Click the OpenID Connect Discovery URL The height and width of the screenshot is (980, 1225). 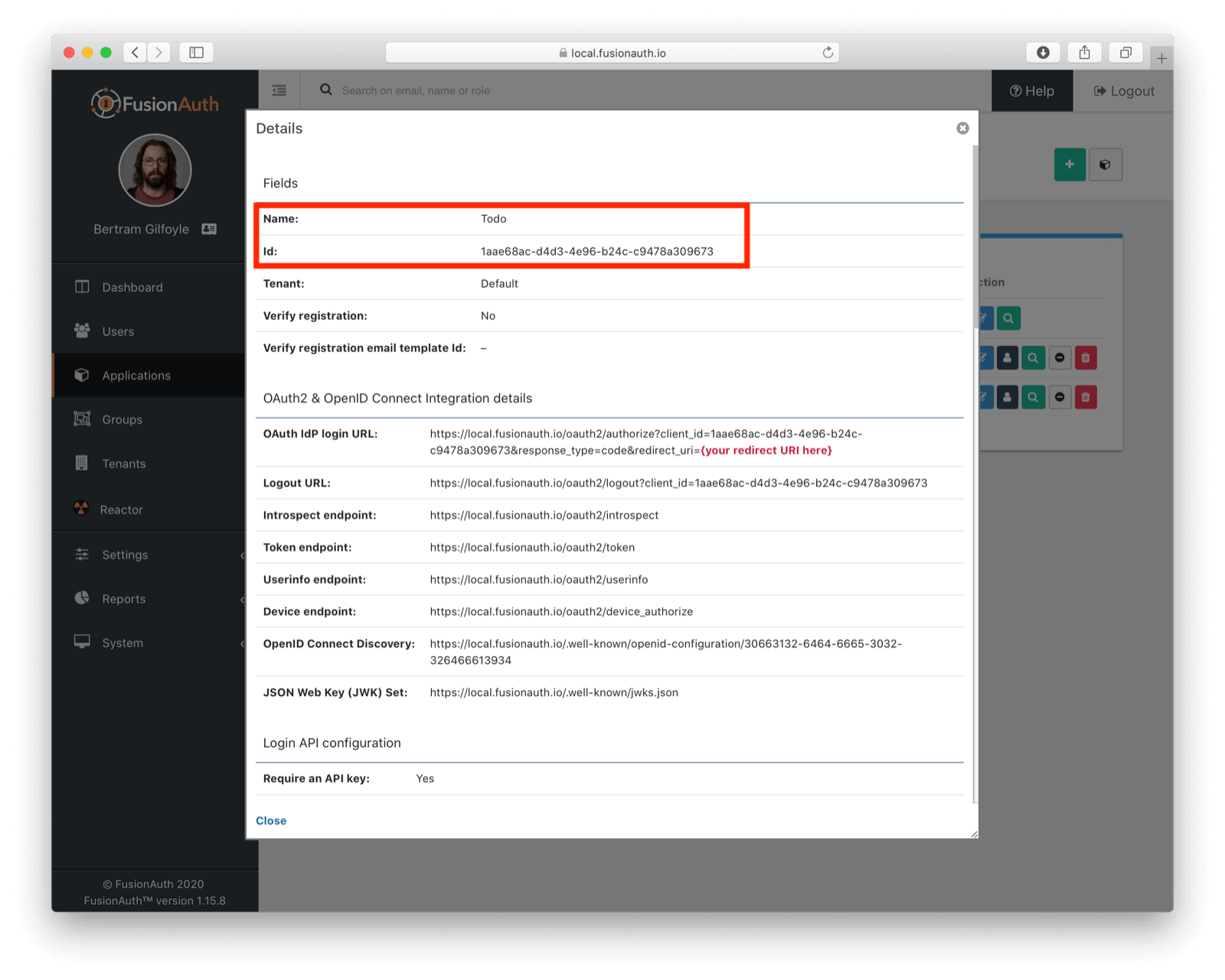pyautogui.click(x=665, y=652)
